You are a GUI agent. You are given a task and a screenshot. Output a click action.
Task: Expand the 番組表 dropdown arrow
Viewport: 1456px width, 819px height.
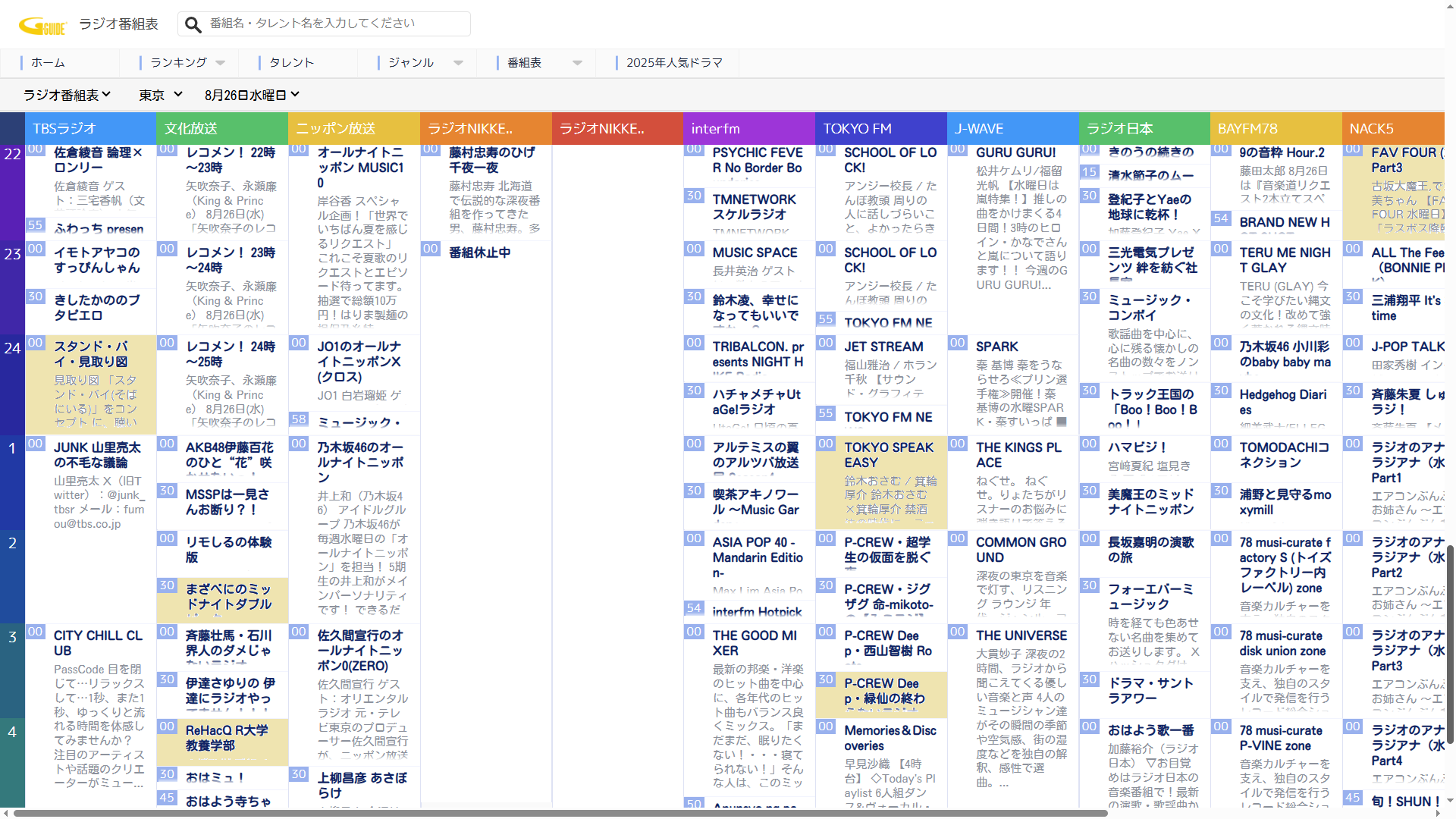[x=578, y=63]
